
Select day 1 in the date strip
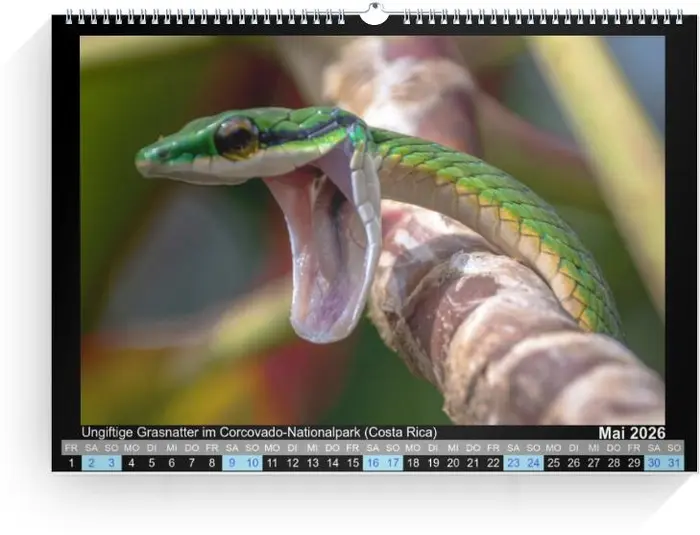coord(71,463)
